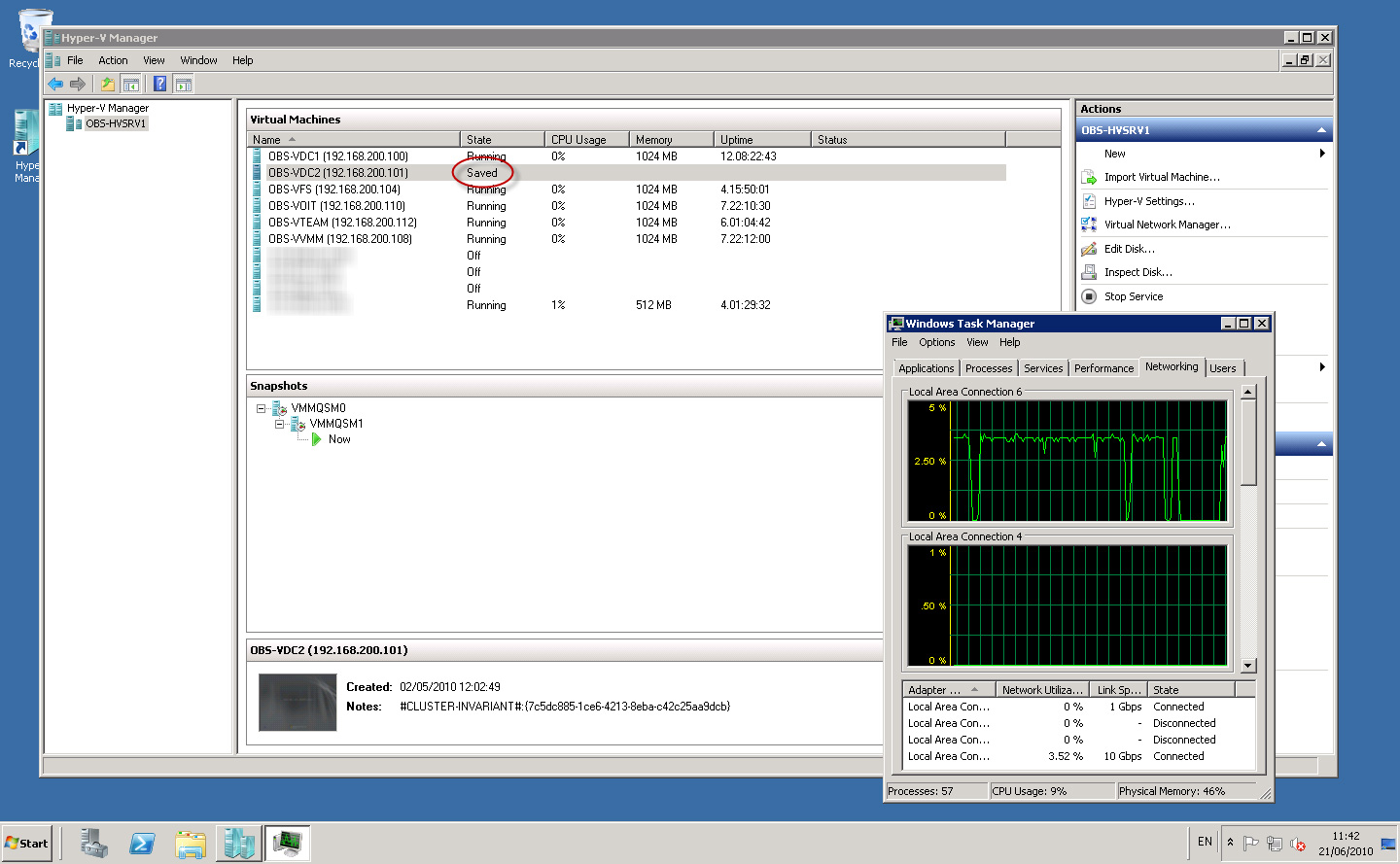Click the Virtual Network Manager icon
This screenshot has height=864, width=1400.
point(1090,225)
